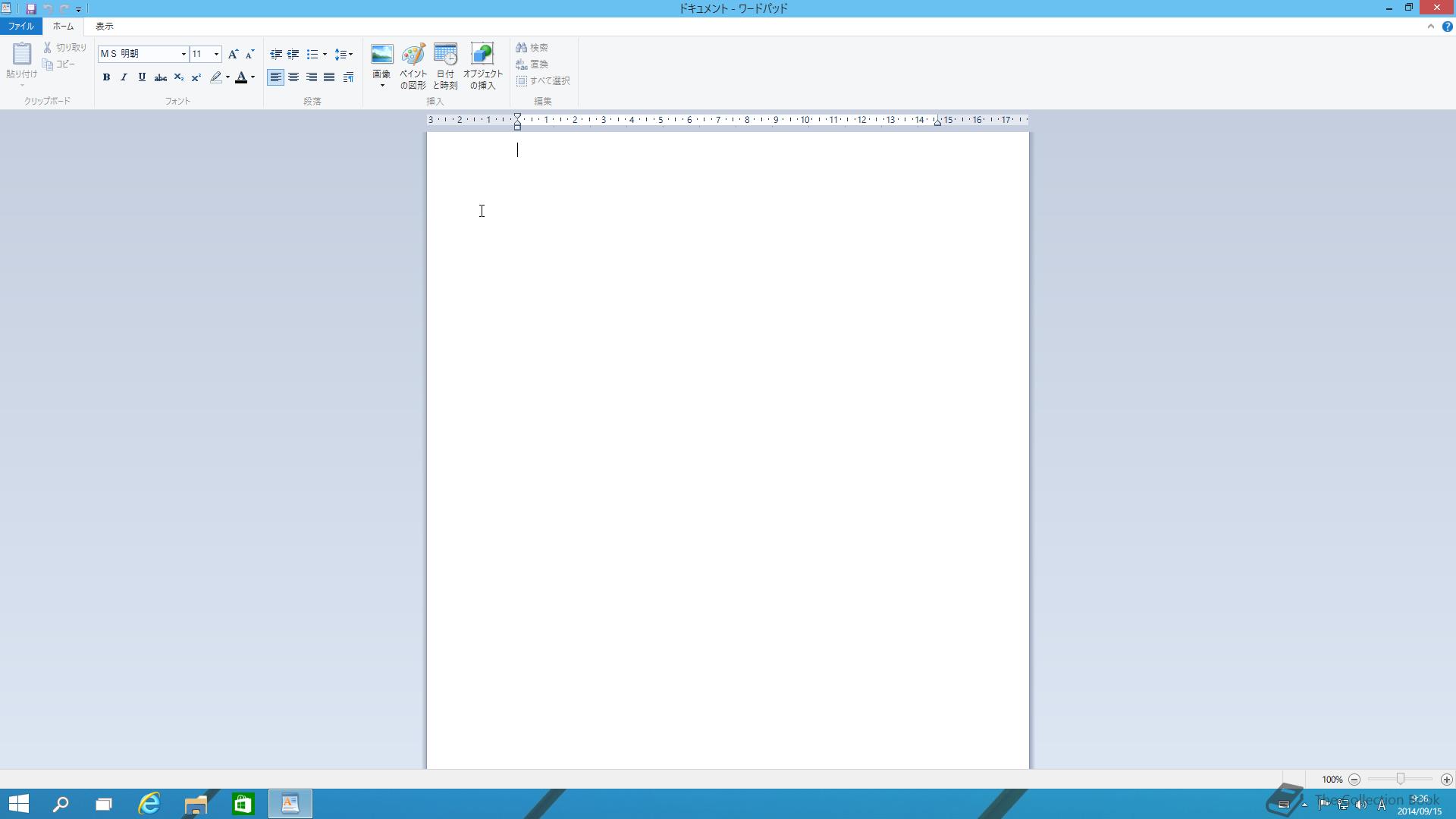The height and width of the screenshot is (819, 1456).
Task: Open WordPad Help question mark
Action: point(1447,27)
